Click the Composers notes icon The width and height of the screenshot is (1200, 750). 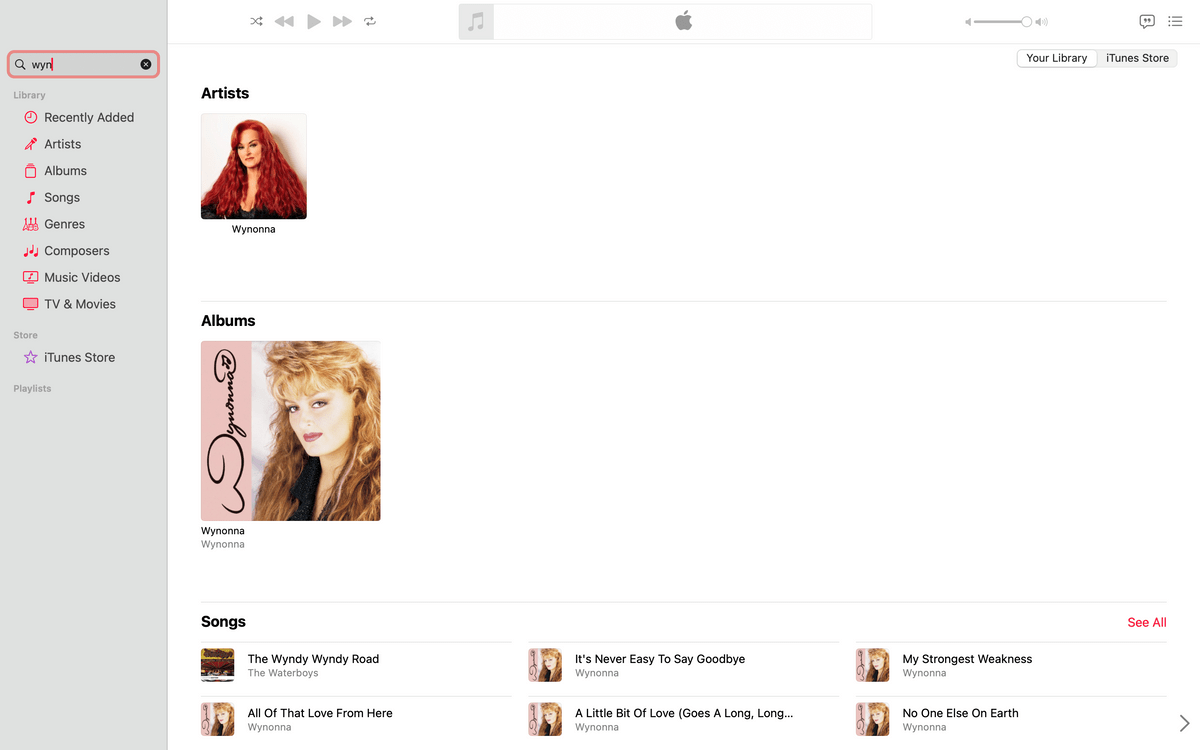(x=30, y=251)
